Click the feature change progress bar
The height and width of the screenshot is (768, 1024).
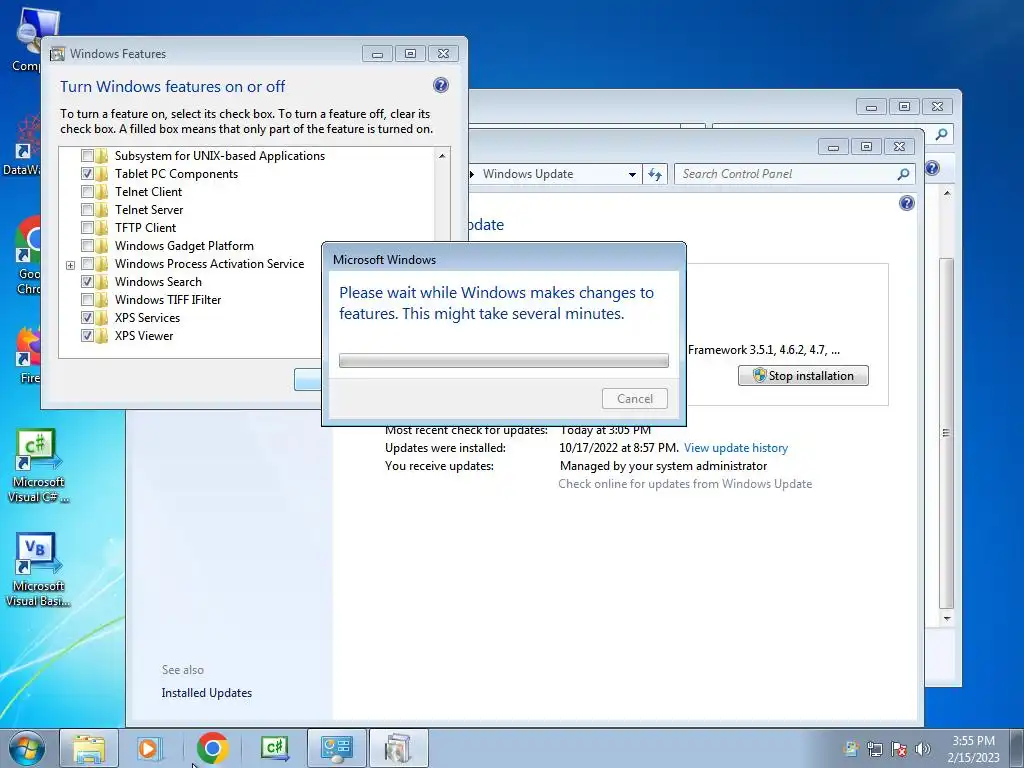coord(504,360)
